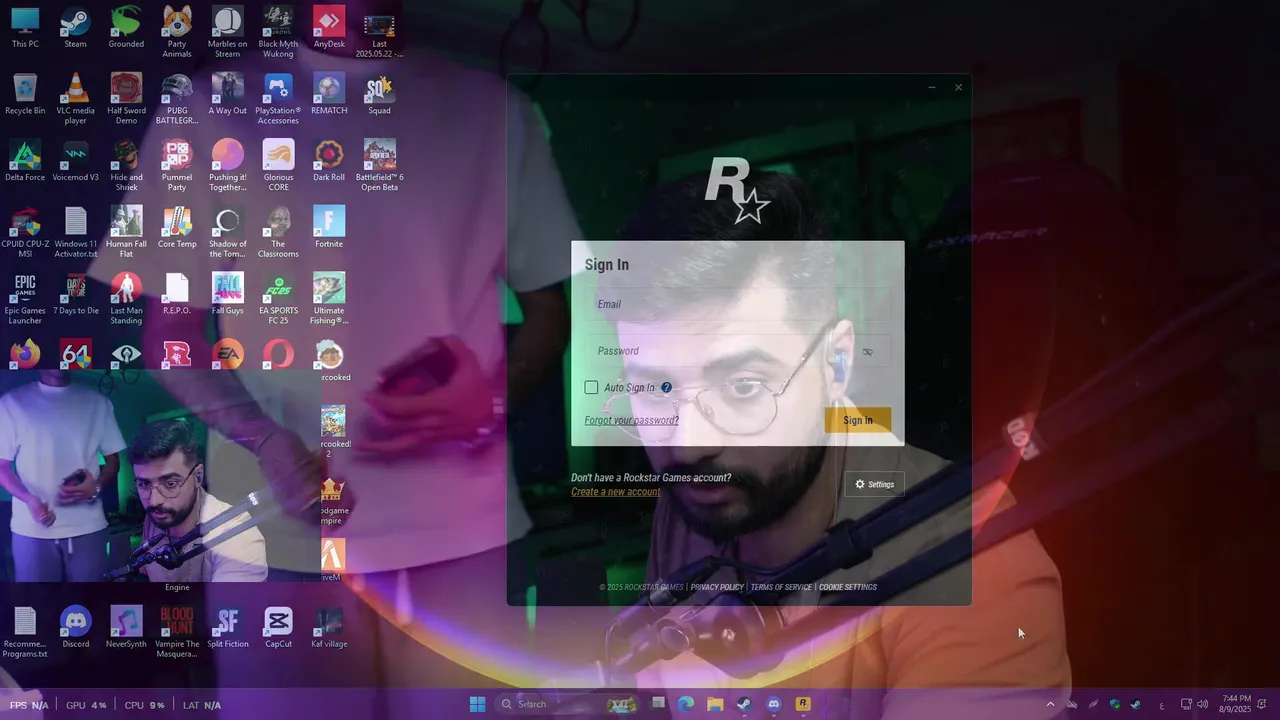Select the Battlefield 6 Open Beta icon
Image resolution: width=1280 pixels, height=720 pixels.
point(379,166)
